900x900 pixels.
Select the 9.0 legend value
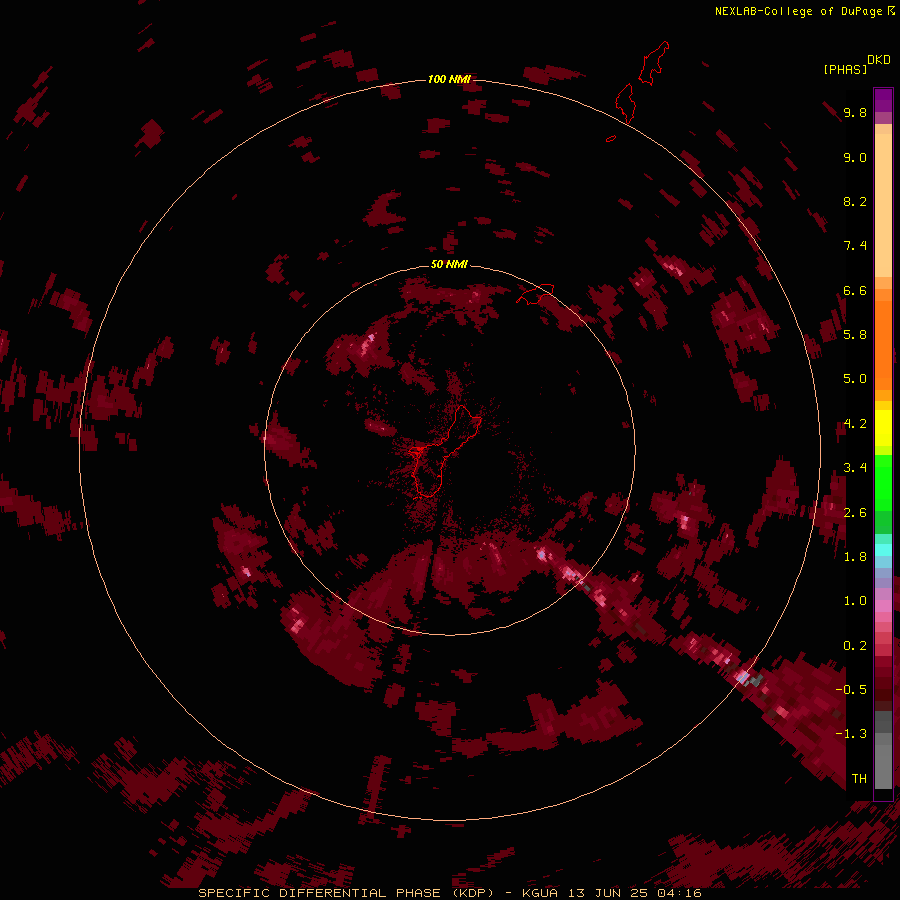[x=855, y=157]
